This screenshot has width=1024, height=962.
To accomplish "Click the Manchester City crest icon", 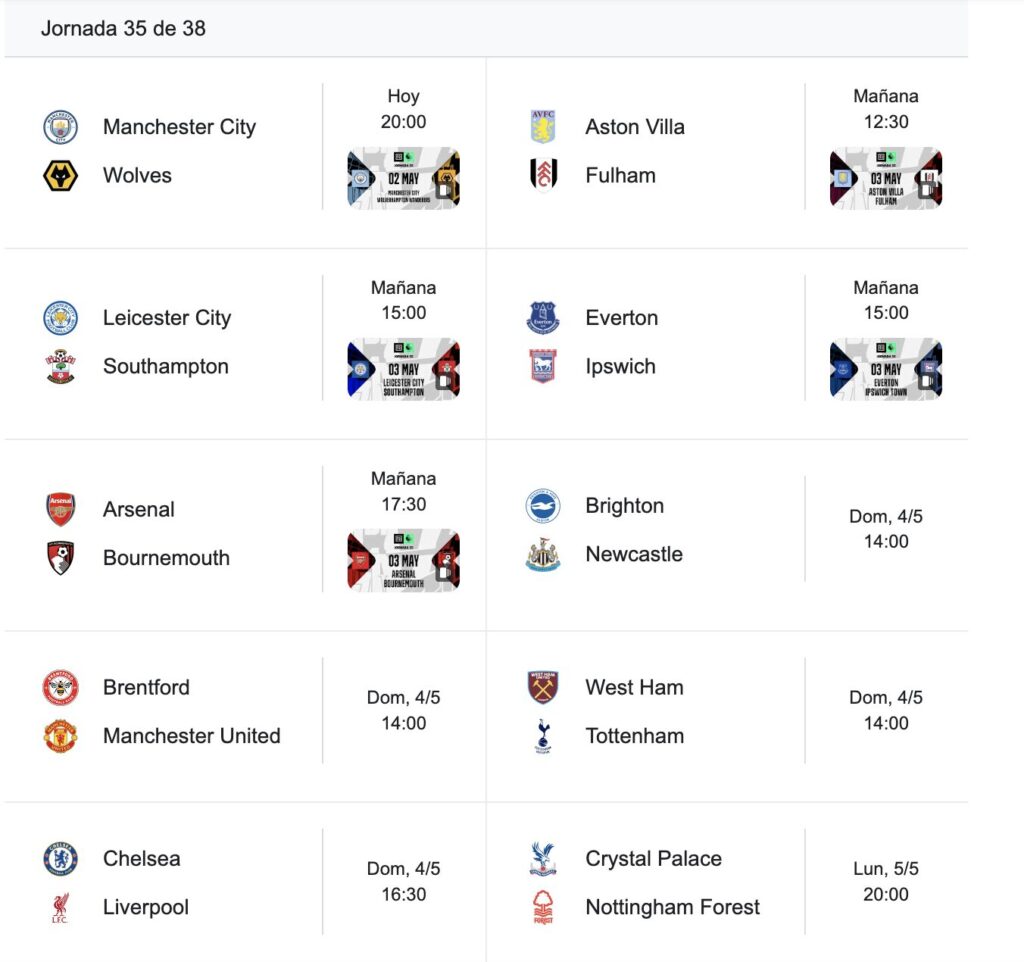I will [60, 127].
